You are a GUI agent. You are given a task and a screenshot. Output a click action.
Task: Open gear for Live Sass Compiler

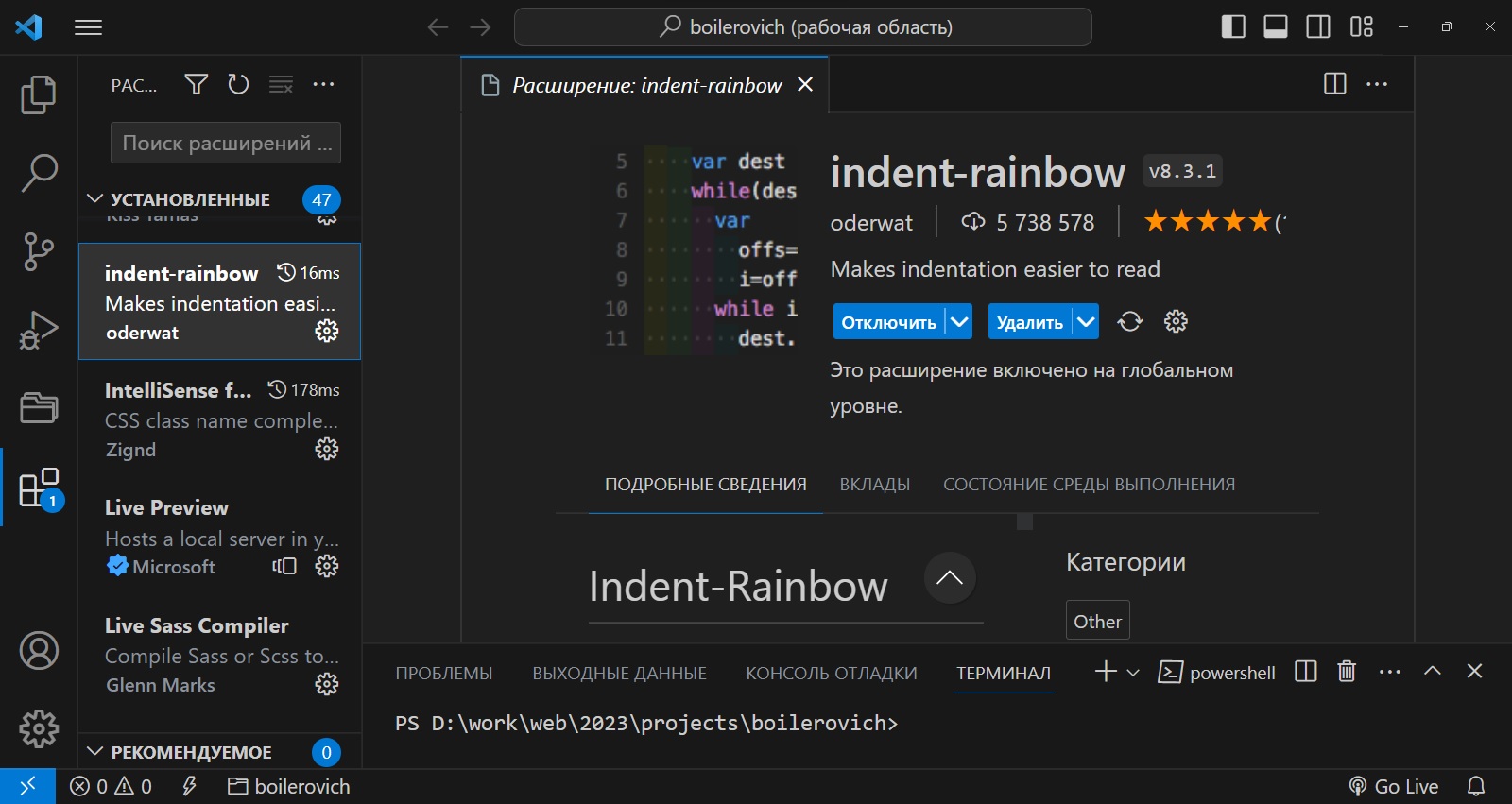(x=327, y=684)
